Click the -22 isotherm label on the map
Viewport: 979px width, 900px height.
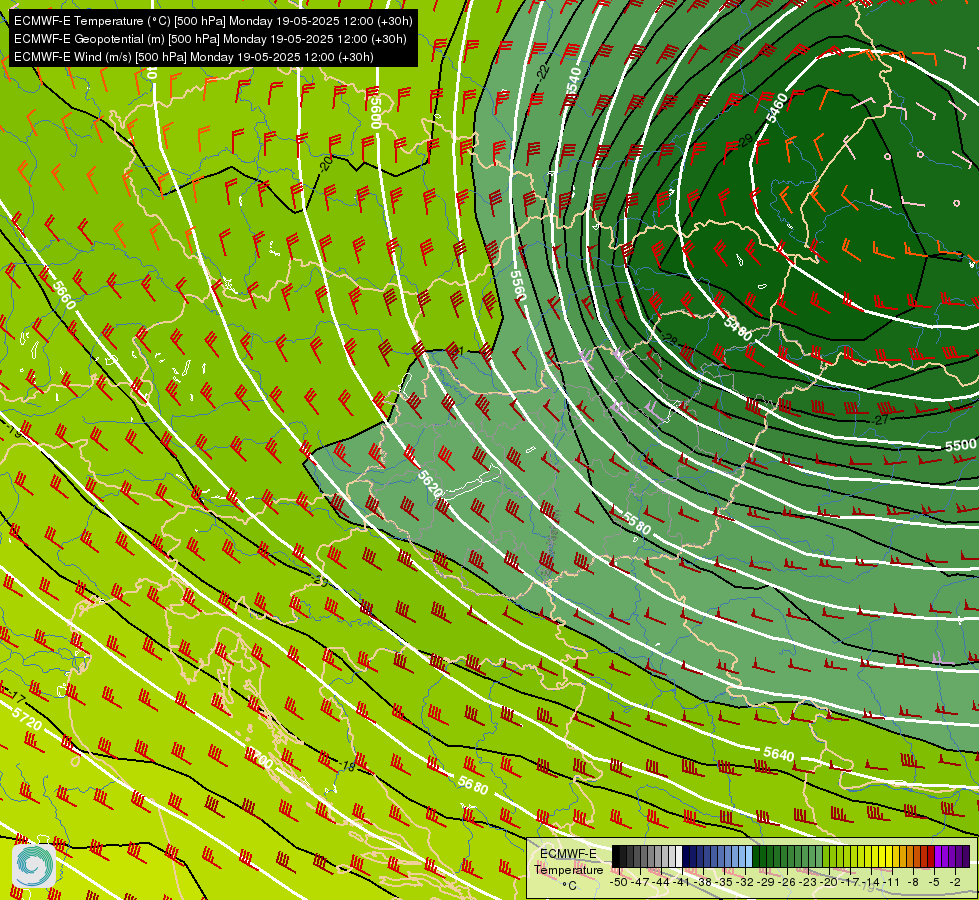[543, 71]
